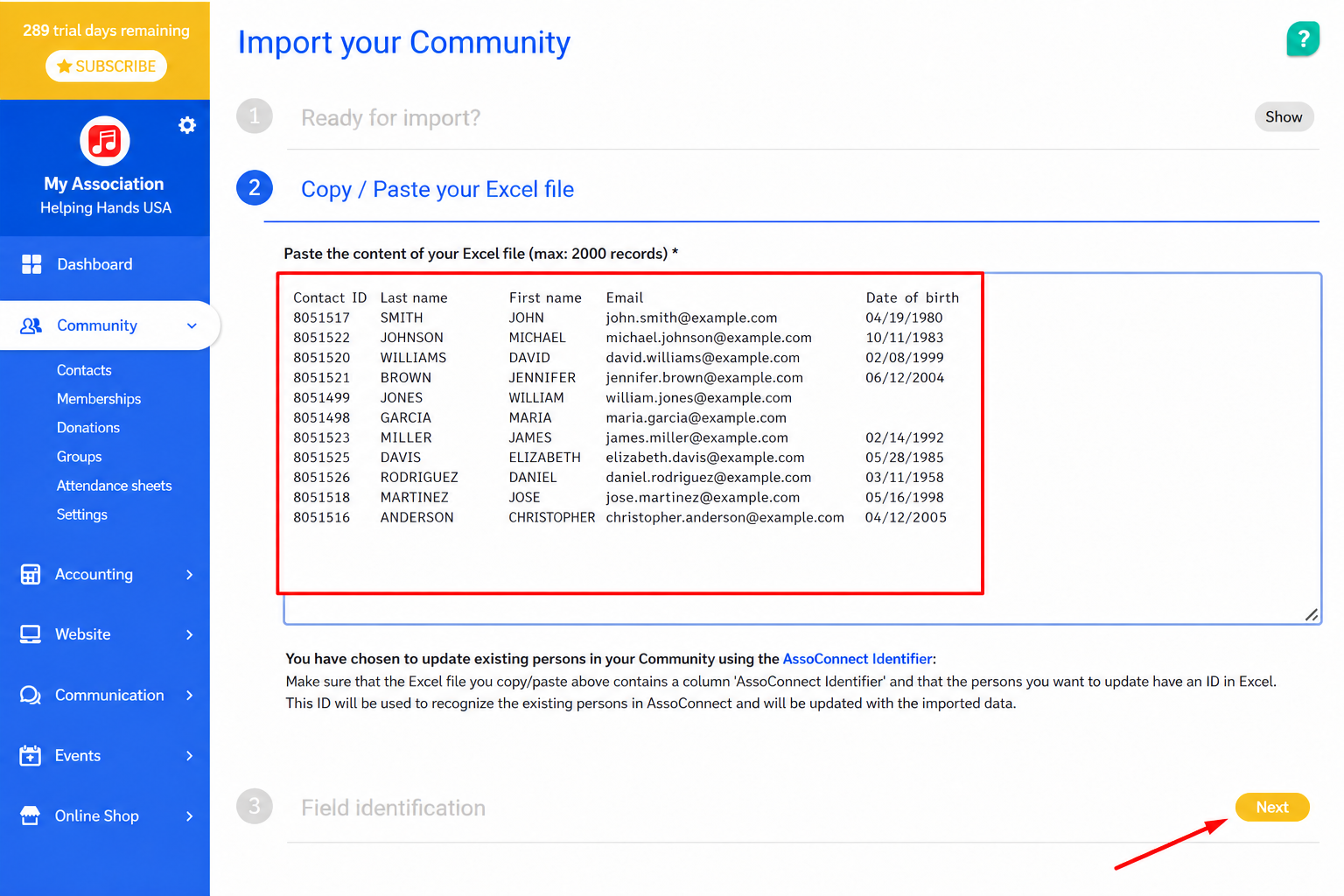The height and width of the screenshot is (896, 1344).
Task: Click the yellow Next button
Action: point(1272,807)
